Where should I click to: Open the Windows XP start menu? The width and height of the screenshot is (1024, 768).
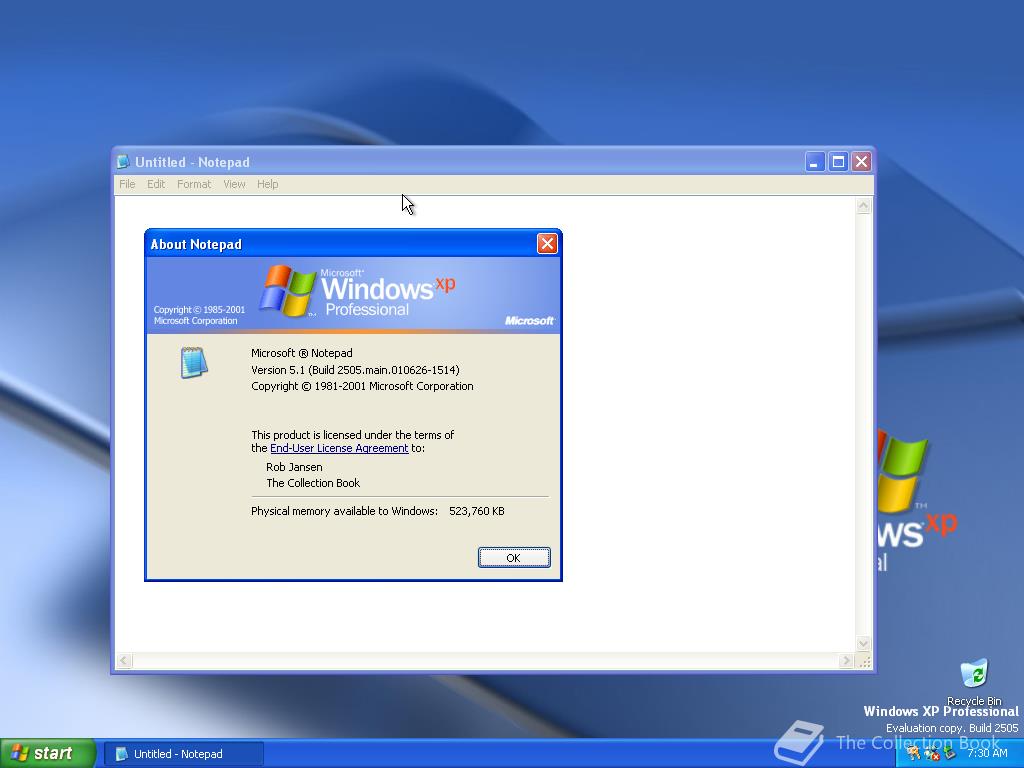pos(47,754)
